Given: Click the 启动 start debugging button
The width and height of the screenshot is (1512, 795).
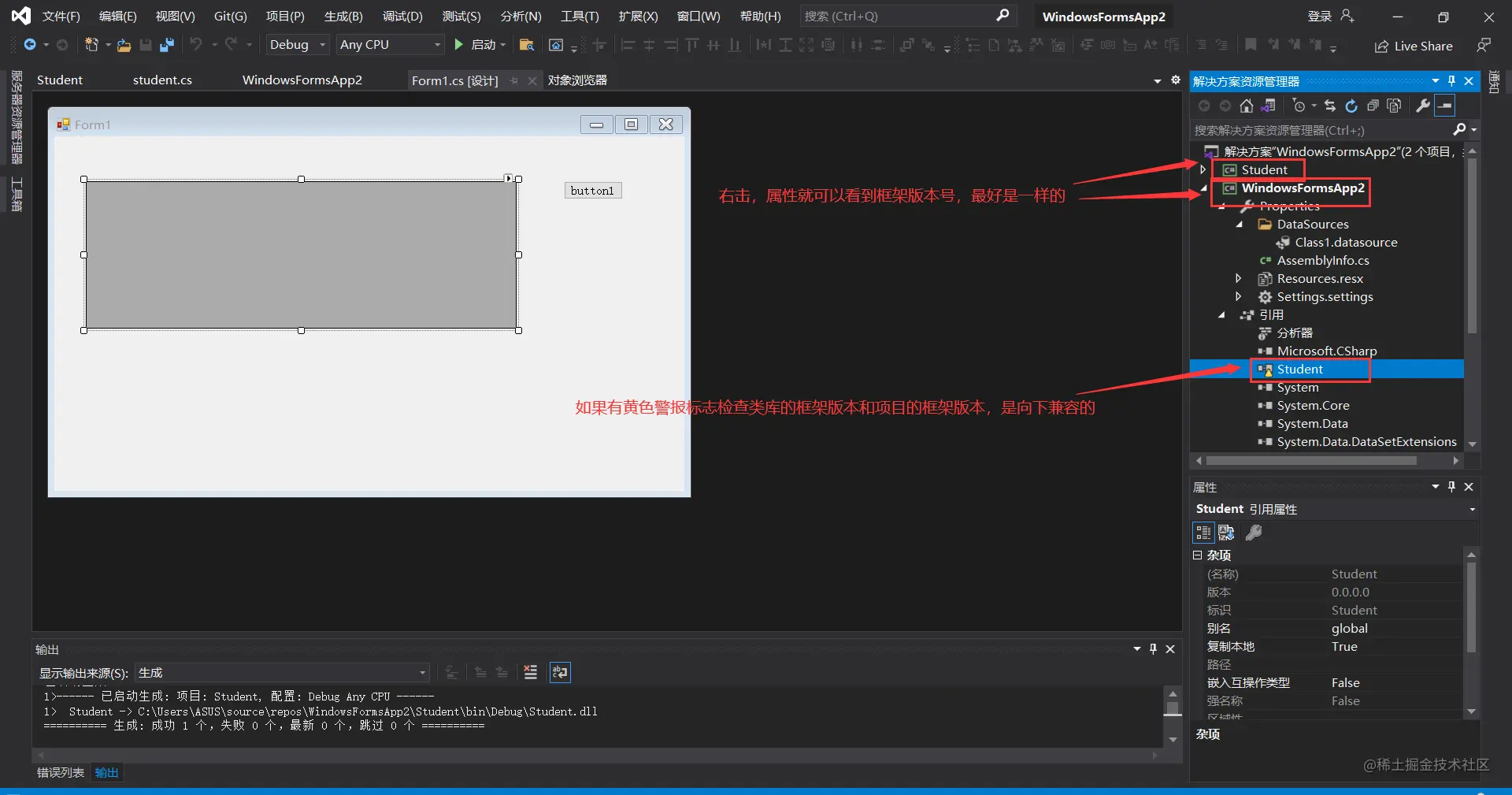Looking at the screenshot, I should point(480,45).
